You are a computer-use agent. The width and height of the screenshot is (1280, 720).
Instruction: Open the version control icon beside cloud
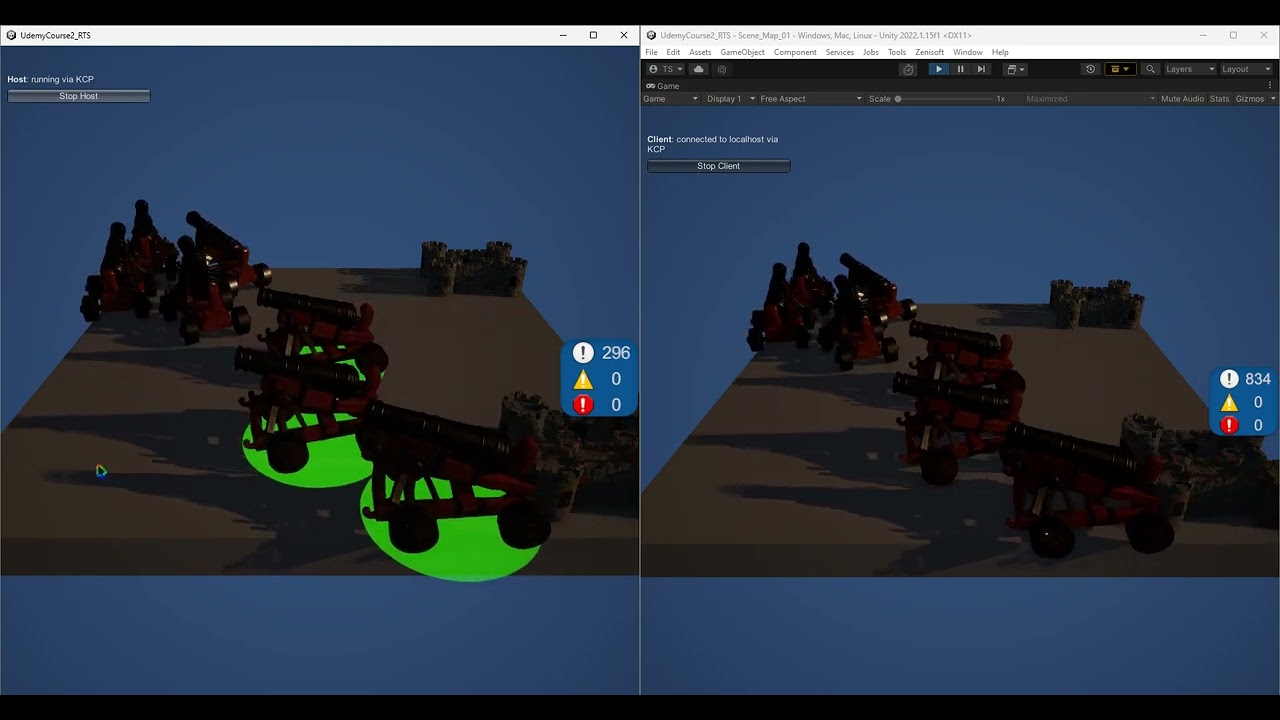tap(722, 69)
